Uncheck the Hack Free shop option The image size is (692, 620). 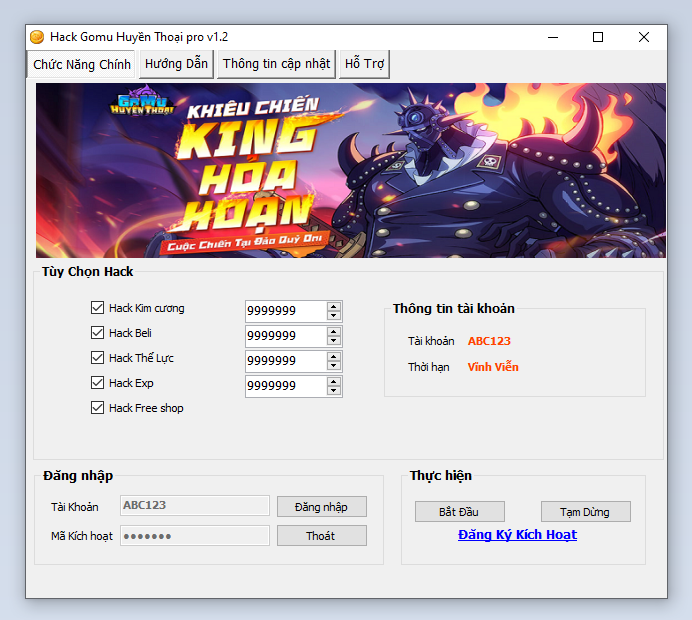[x=98, y=408]
